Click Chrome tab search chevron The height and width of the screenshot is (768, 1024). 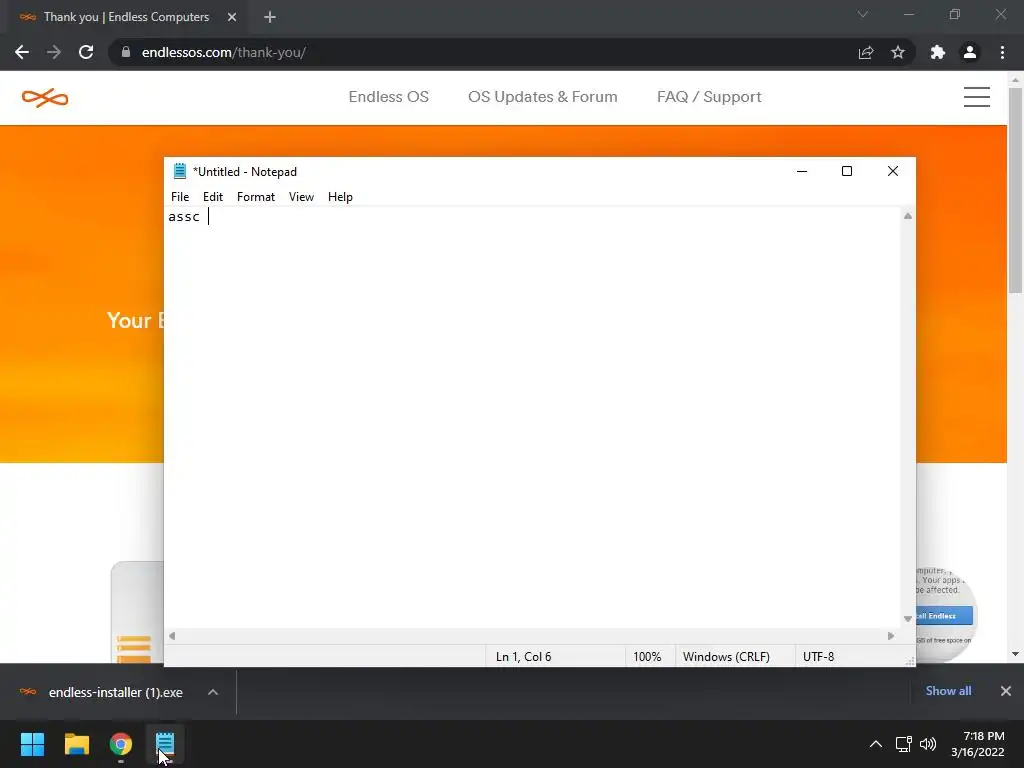pyautogui.click(x=863, y=14)
